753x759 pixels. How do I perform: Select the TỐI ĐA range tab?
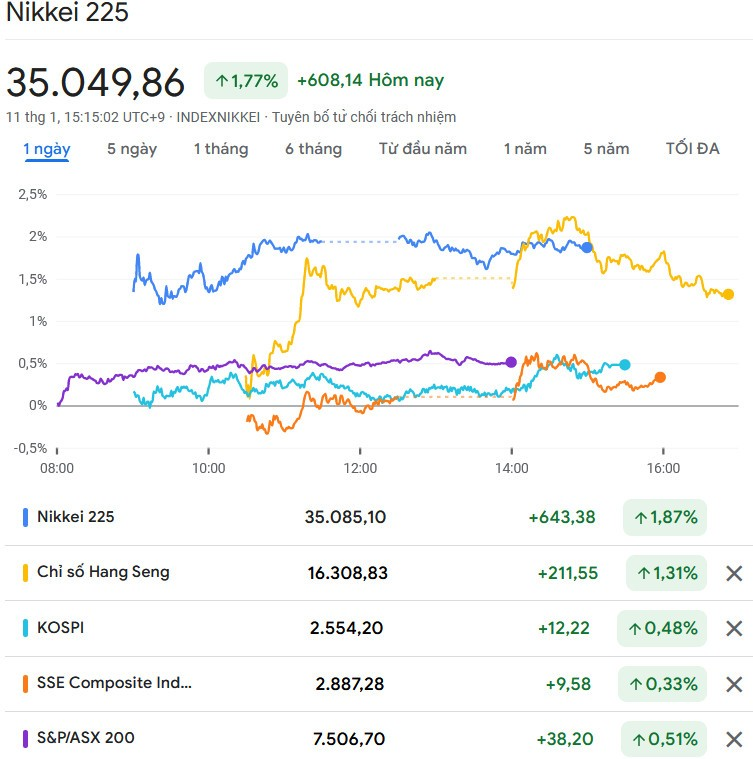click(692, 149)
